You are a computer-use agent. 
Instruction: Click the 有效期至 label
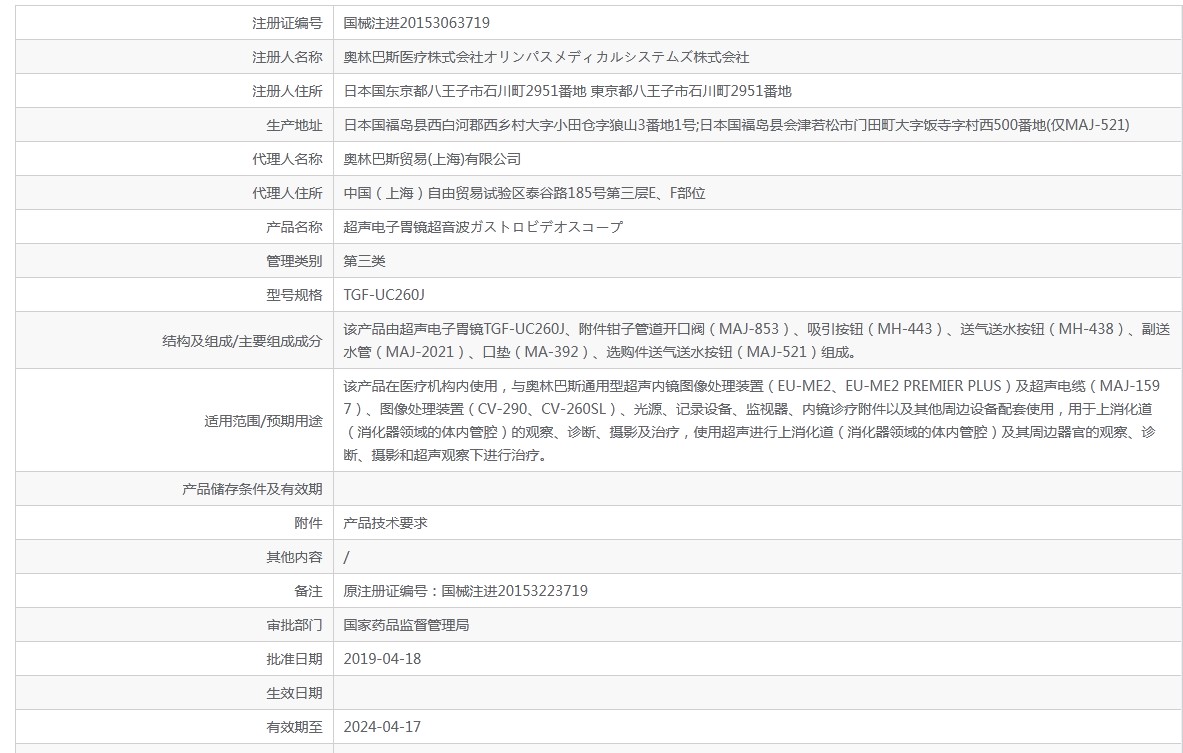click(294, 727)
